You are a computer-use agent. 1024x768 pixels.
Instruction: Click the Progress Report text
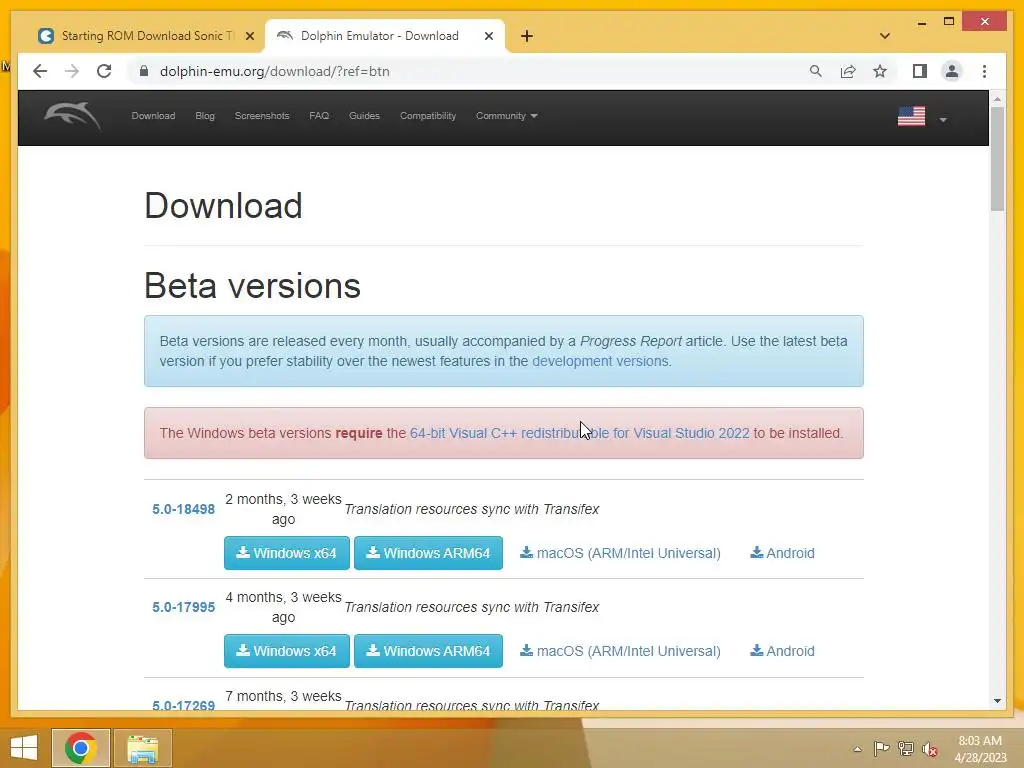tap(630, 341)
